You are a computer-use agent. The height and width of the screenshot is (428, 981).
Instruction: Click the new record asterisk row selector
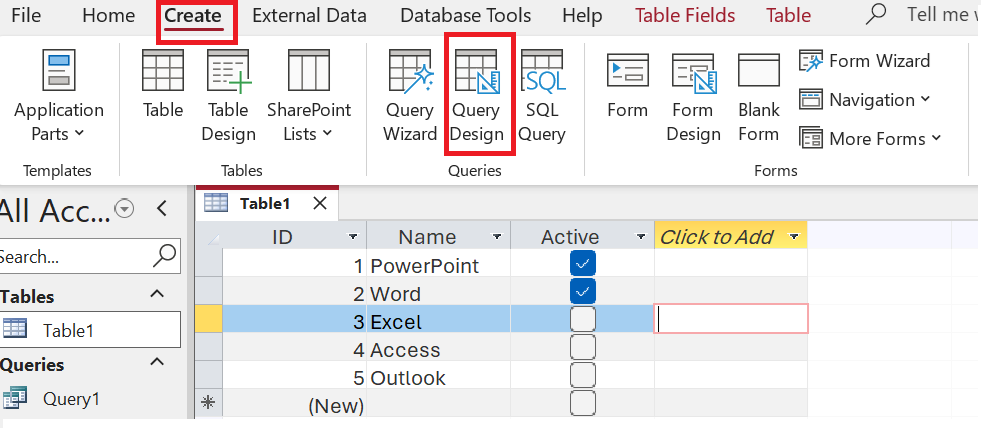(x=209, y=403)
